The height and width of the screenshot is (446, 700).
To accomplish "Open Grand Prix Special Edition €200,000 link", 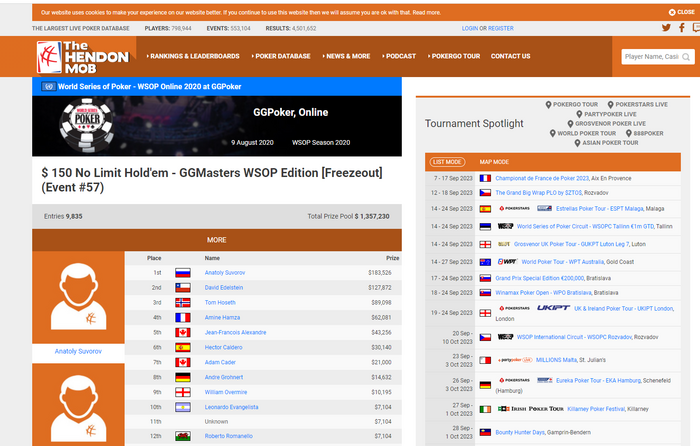I will pyautogui.click(x=539, y=278).
